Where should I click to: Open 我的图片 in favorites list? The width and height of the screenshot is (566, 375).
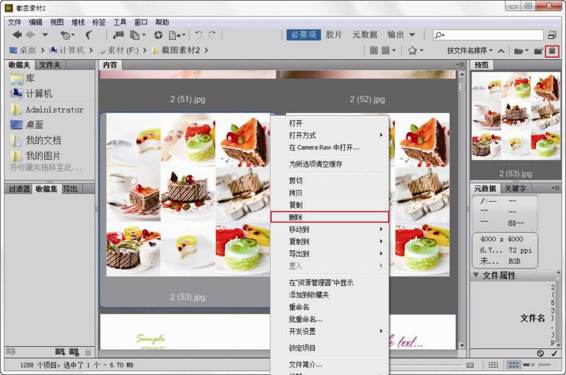(43, 156)
